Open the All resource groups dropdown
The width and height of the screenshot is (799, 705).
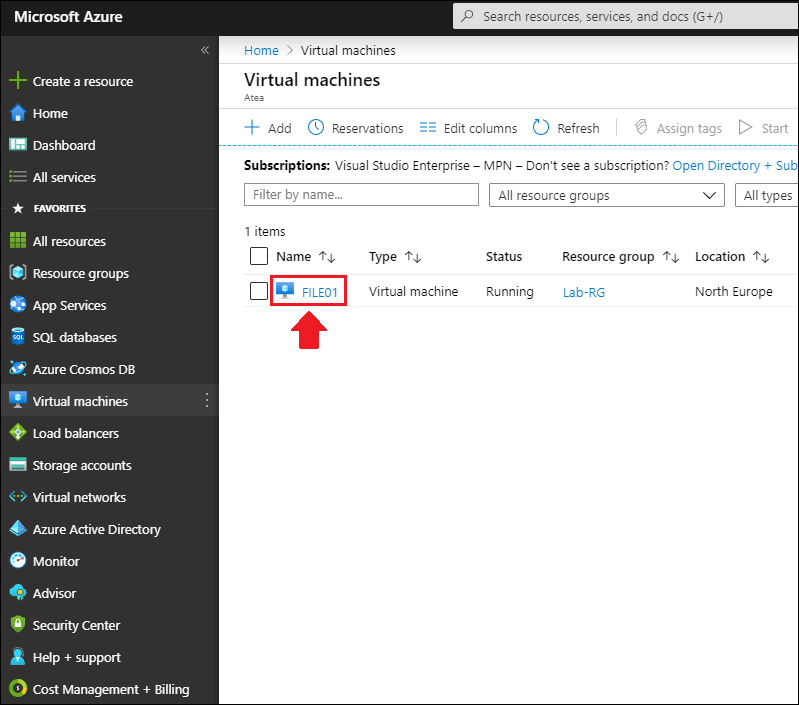606,195
